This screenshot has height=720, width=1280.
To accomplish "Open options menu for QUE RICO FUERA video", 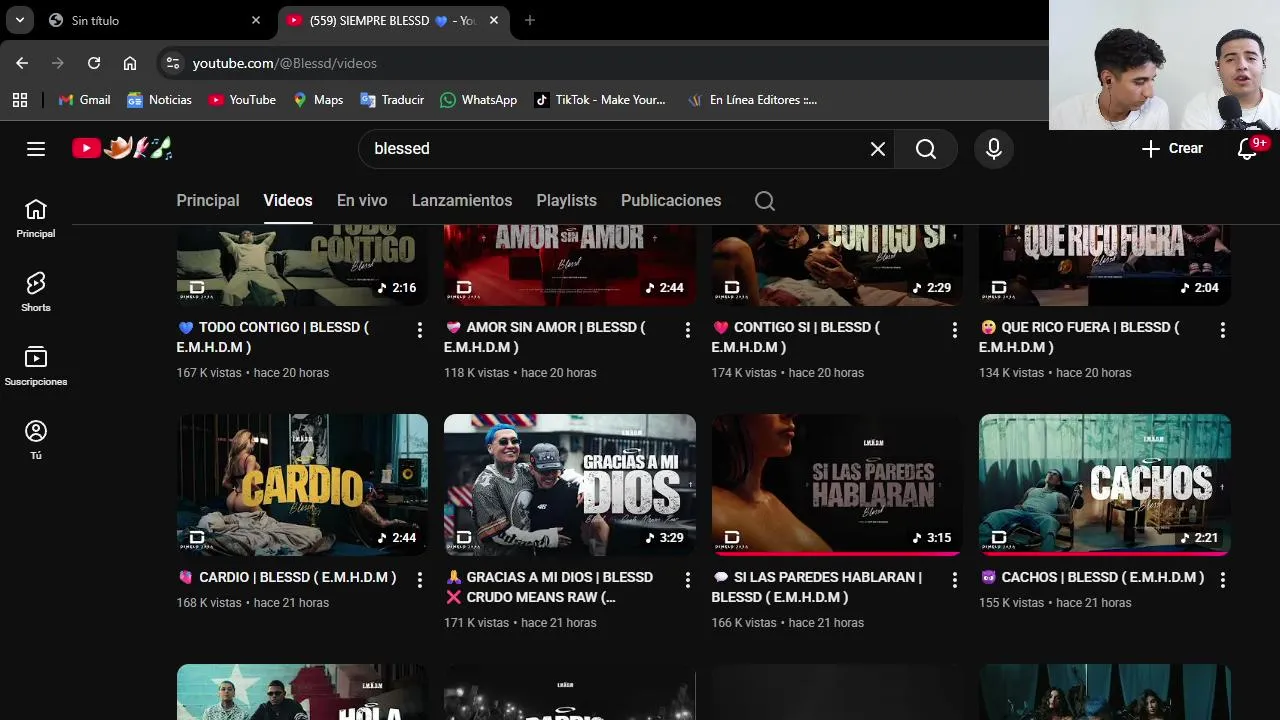I will point(1222,330).
